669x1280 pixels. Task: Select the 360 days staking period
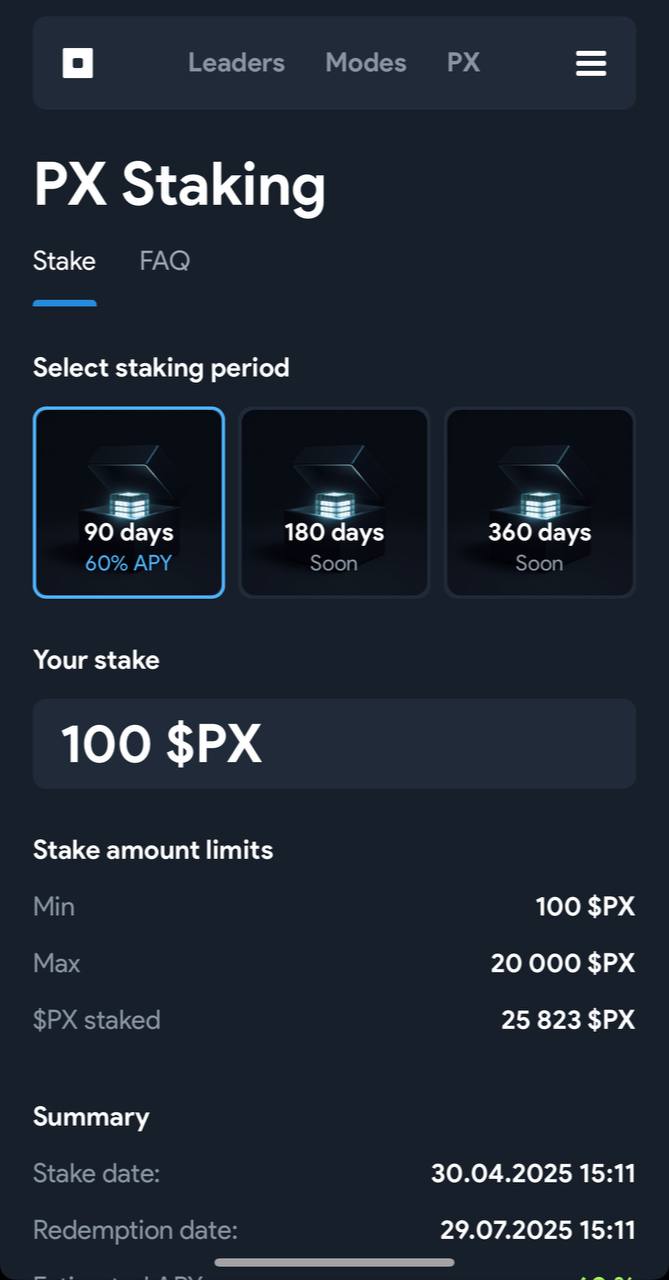[x=540, y=503]
